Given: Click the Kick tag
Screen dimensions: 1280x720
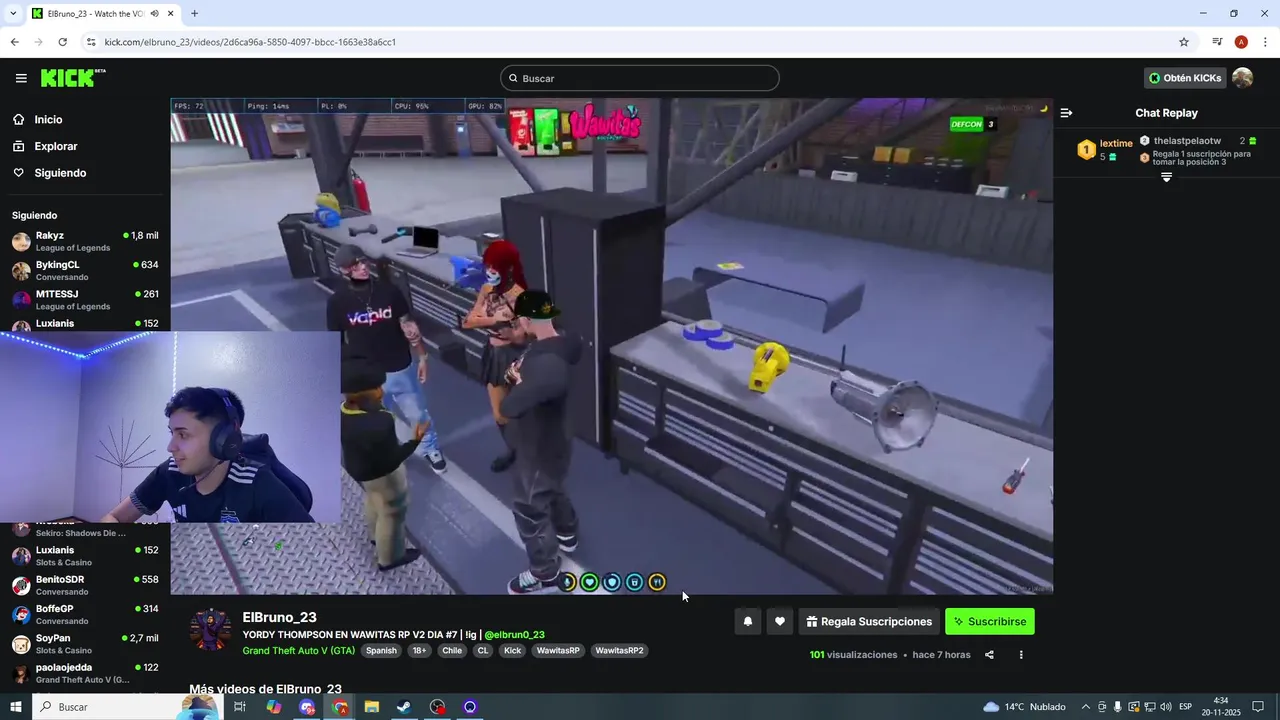Looking at the screenshot, I should click(x=512, y=650).
